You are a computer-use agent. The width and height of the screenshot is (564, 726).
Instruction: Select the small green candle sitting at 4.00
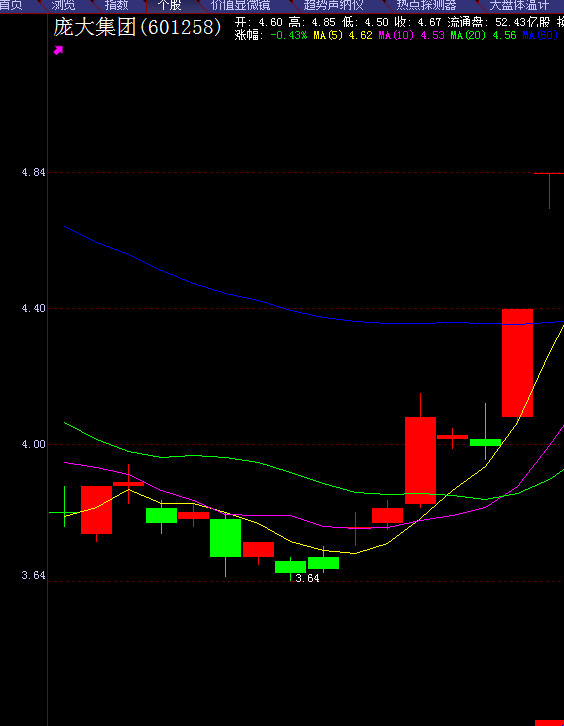(485, 442)
